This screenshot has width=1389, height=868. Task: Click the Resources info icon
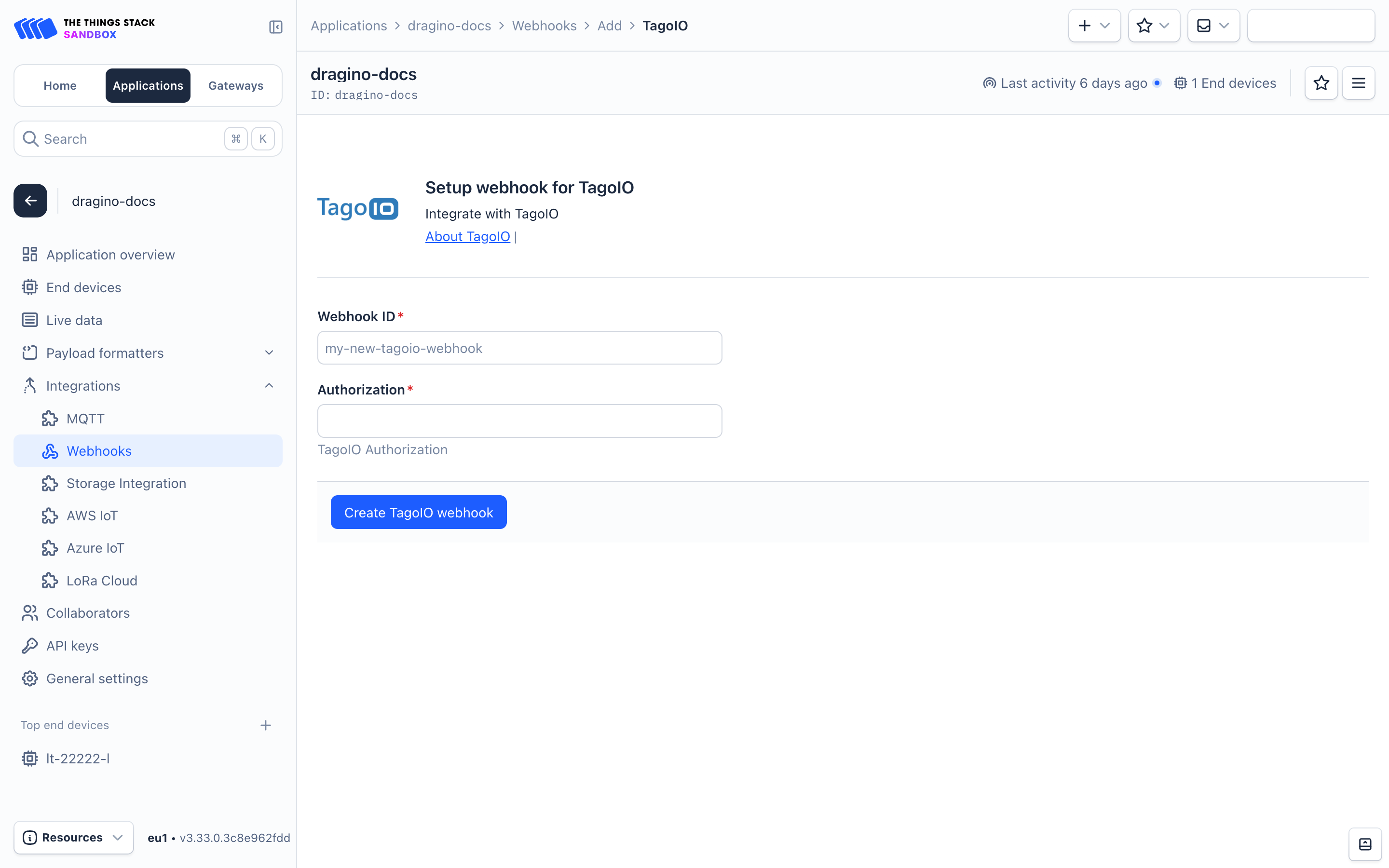coord(30,838)
